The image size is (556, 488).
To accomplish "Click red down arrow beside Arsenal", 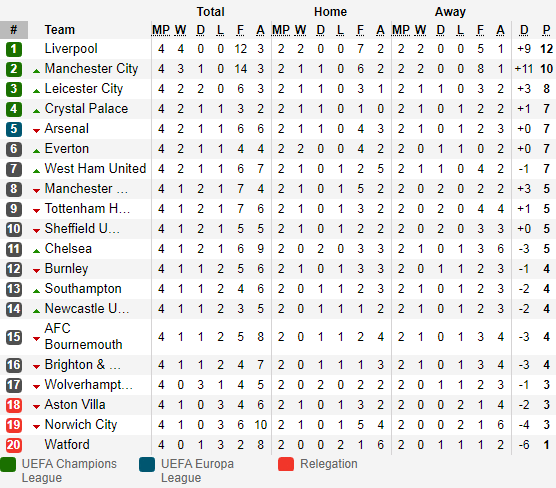I will click(36, 131).
